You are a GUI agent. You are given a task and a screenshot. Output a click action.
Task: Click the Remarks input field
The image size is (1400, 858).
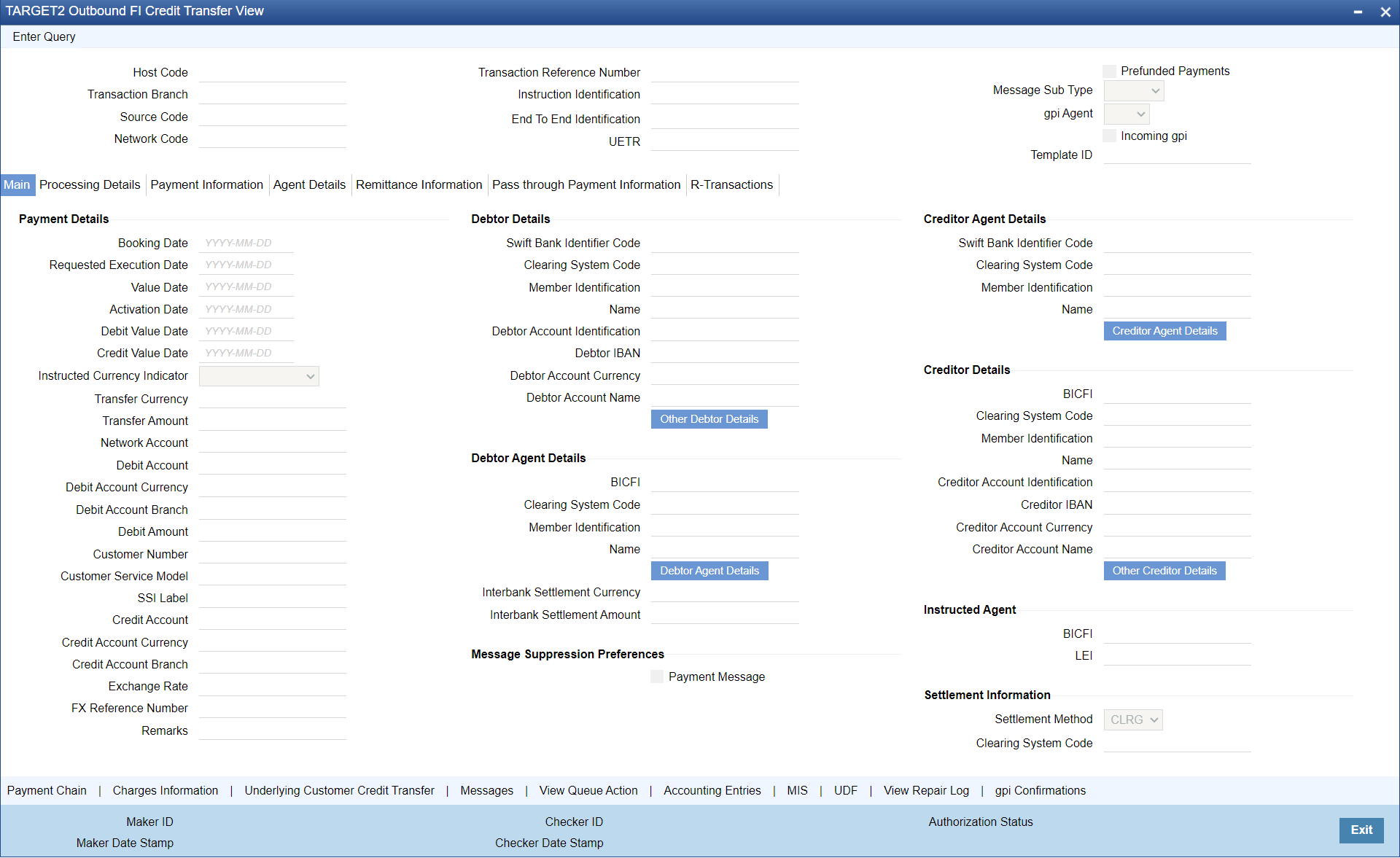coord(273,731)
